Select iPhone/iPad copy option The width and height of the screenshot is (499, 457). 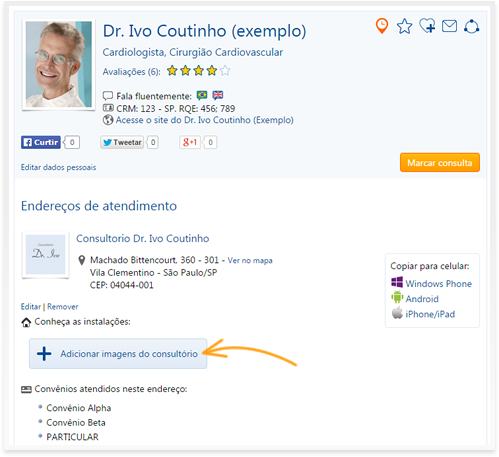pos(423,314)
